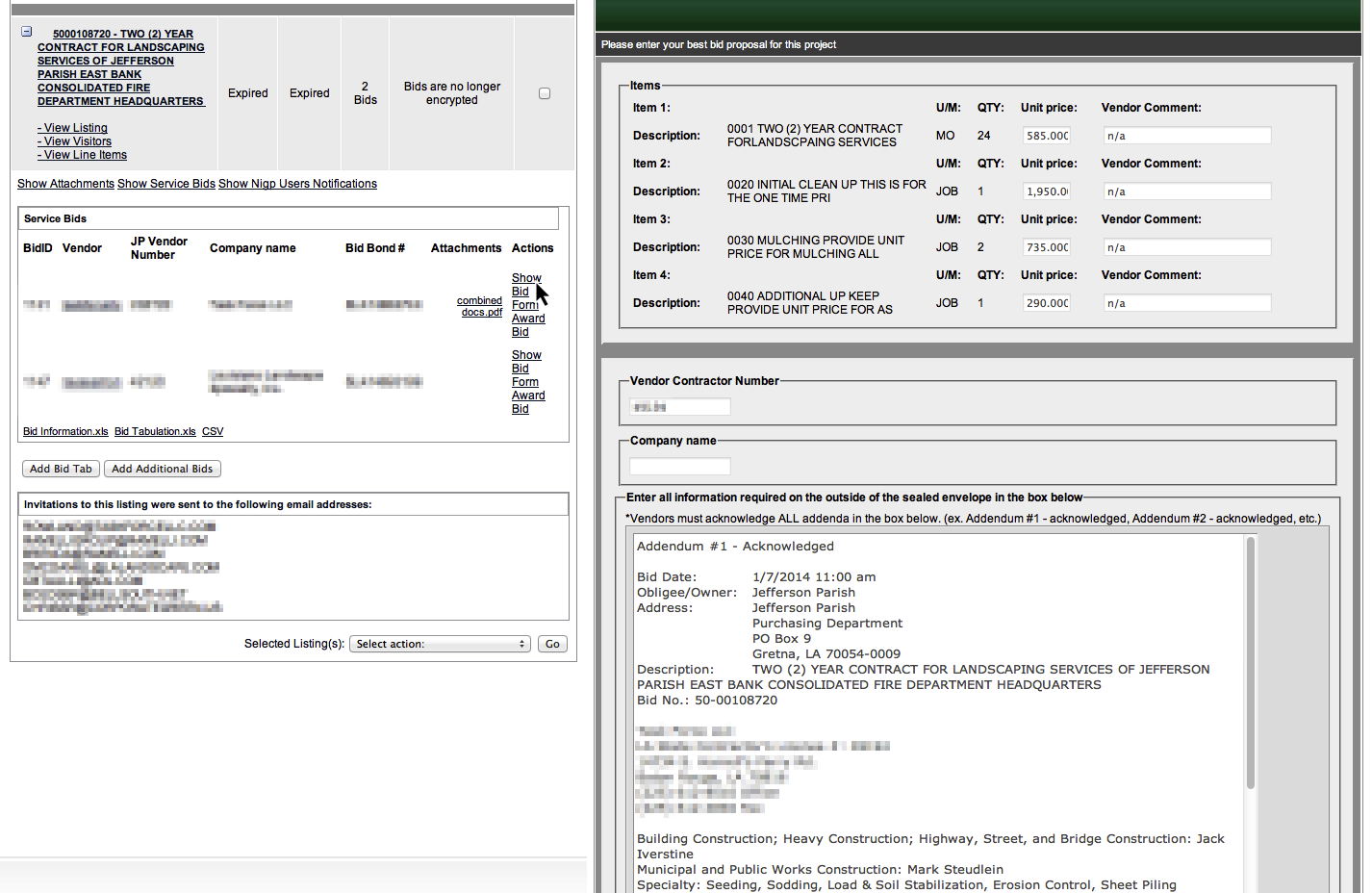Click the Go button

(x=552, y=644)
